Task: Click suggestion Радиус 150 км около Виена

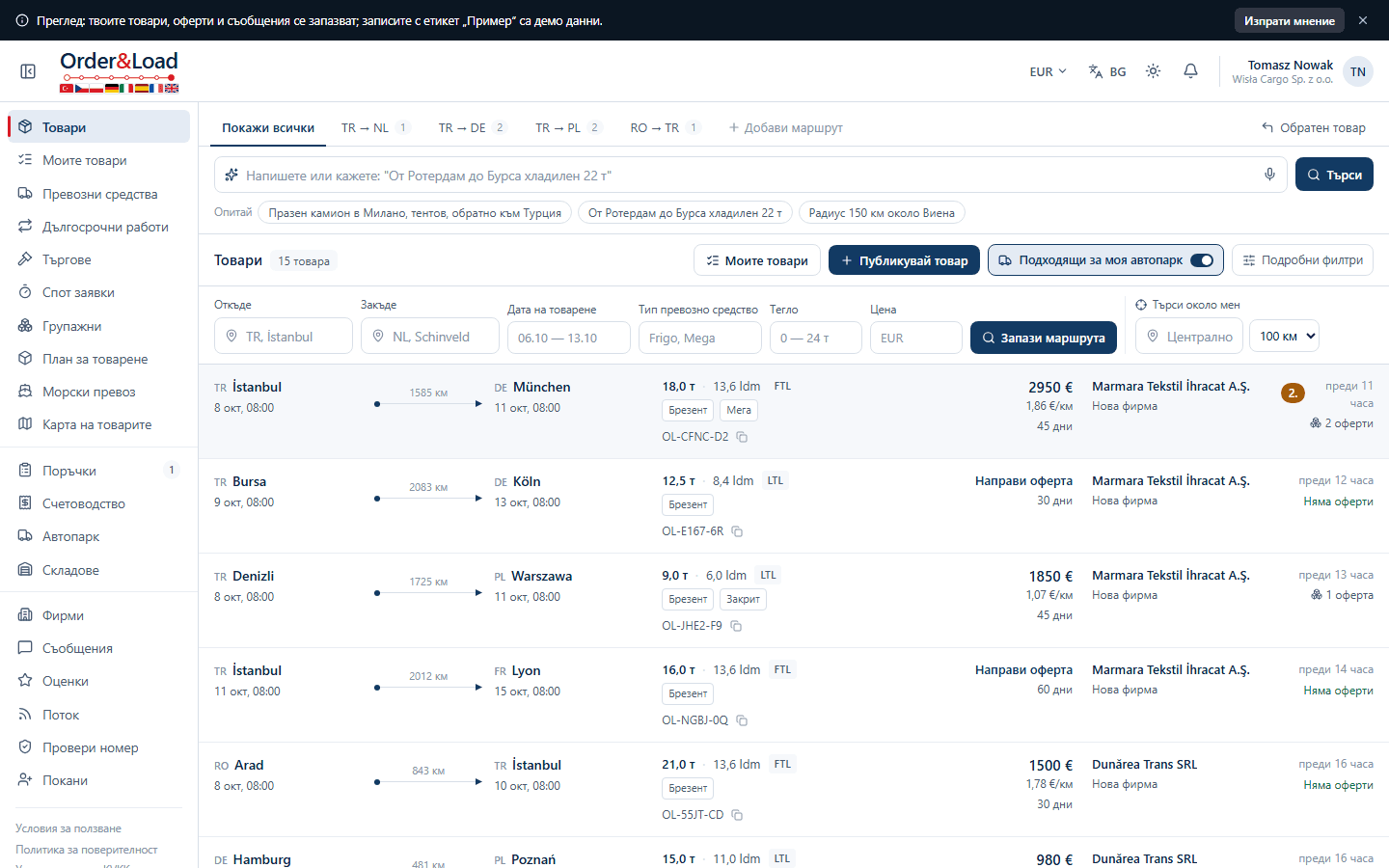Action: coord(882,213)
